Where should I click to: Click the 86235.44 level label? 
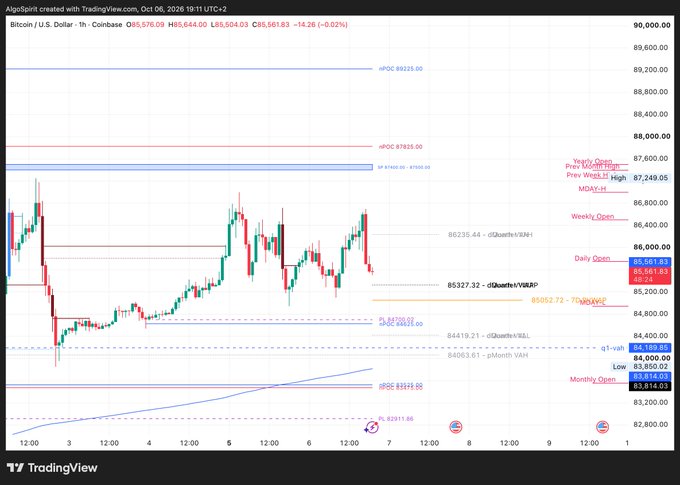(490, 235)
